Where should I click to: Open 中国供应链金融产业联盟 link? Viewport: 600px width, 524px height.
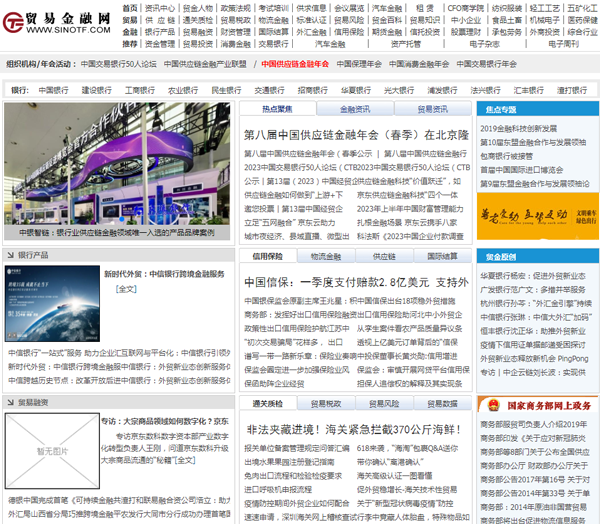point(205,64)
